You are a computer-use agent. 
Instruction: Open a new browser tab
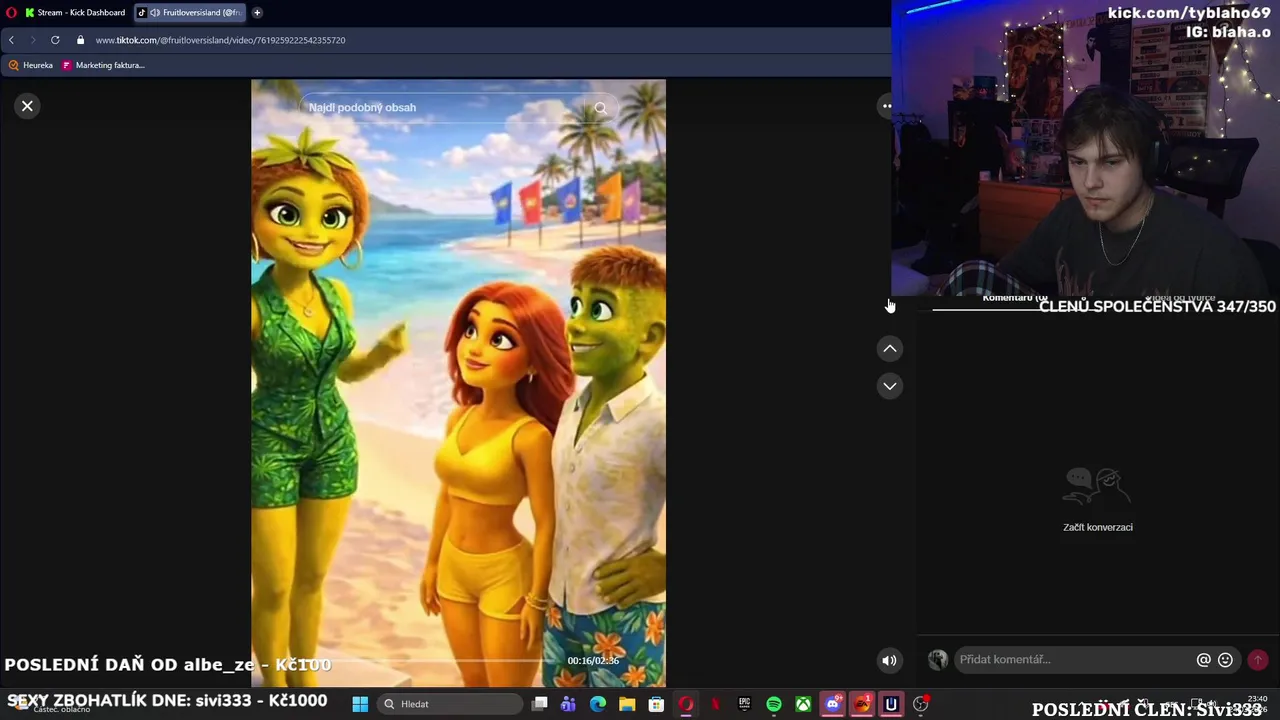click(257, 13)
